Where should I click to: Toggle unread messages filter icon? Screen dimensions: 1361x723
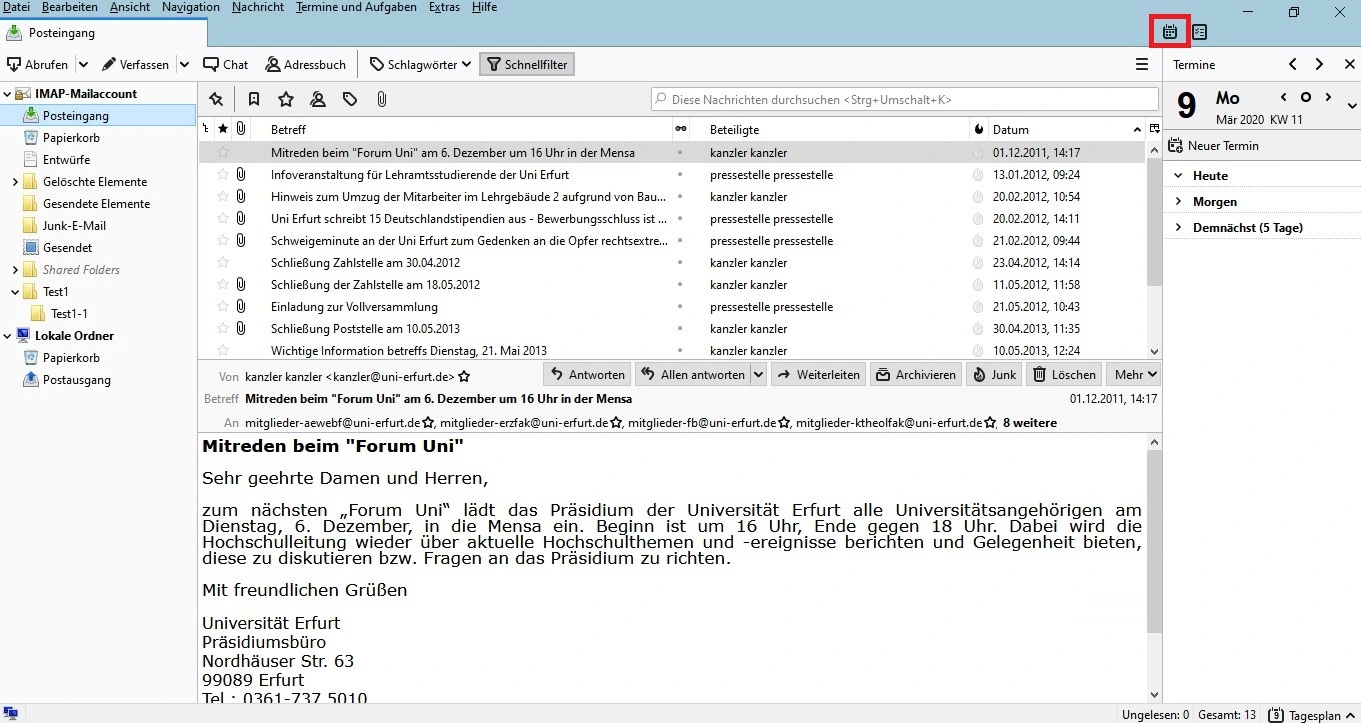254,99
